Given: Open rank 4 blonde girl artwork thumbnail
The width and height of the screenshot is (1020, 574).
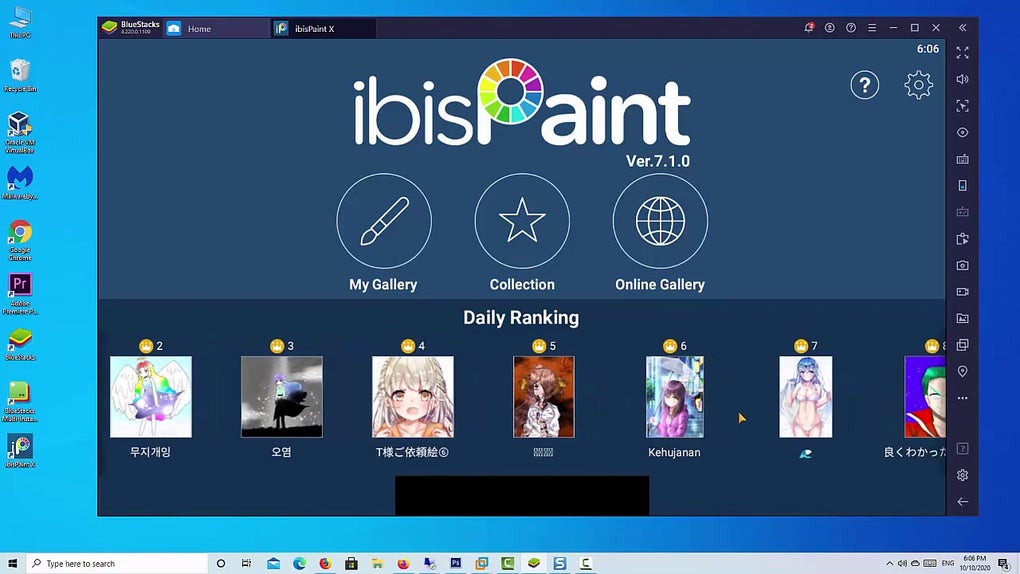Looking at the screenshot, I should coord(412,397).
